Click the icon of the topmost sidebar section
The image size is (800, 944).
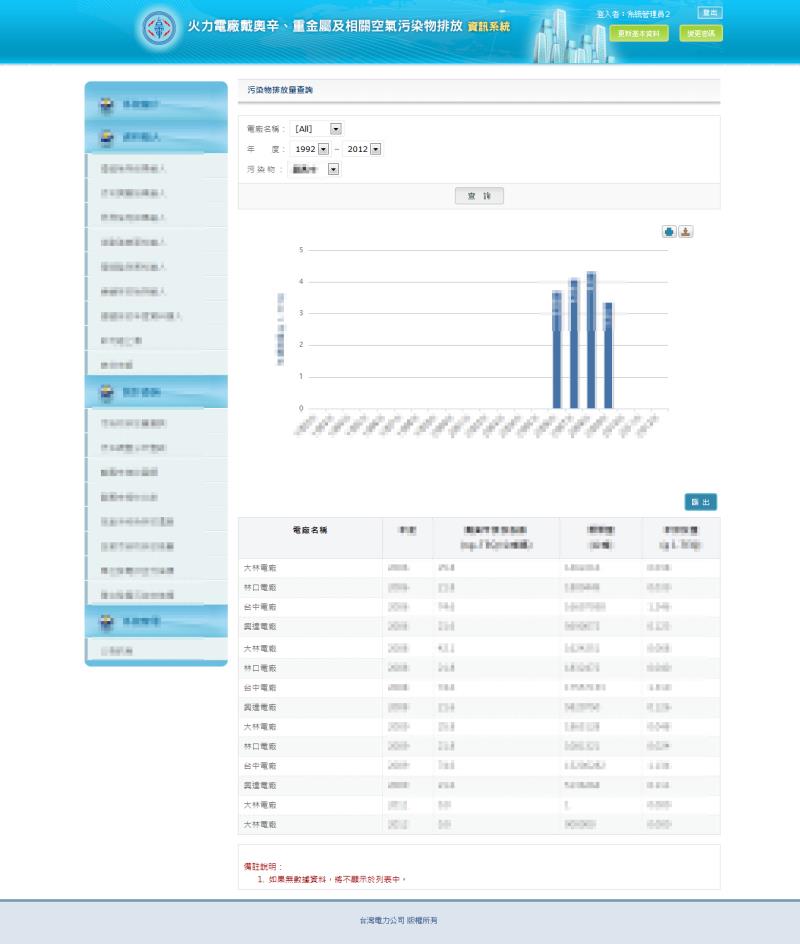(107, 105)
